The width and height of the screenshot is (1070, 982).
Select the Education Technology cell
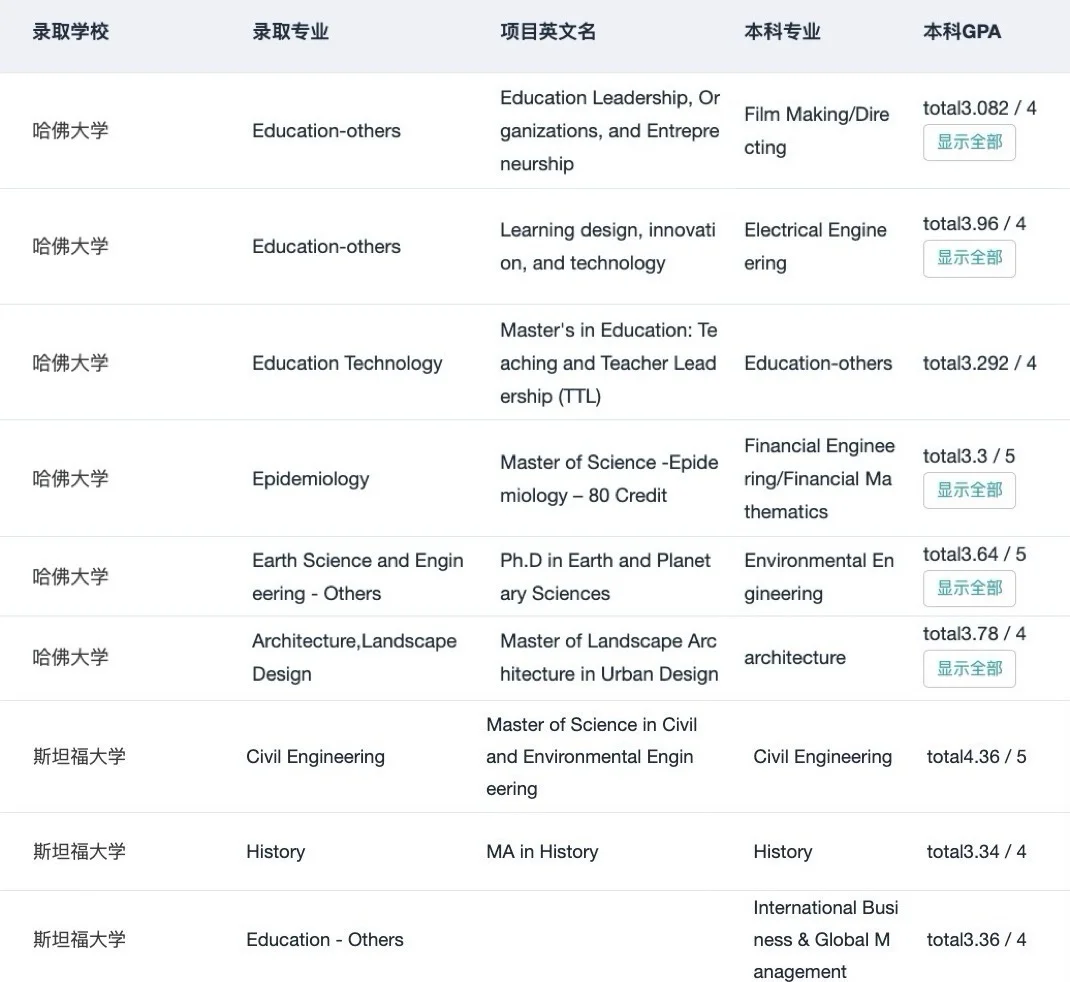[x=347, y=363]
